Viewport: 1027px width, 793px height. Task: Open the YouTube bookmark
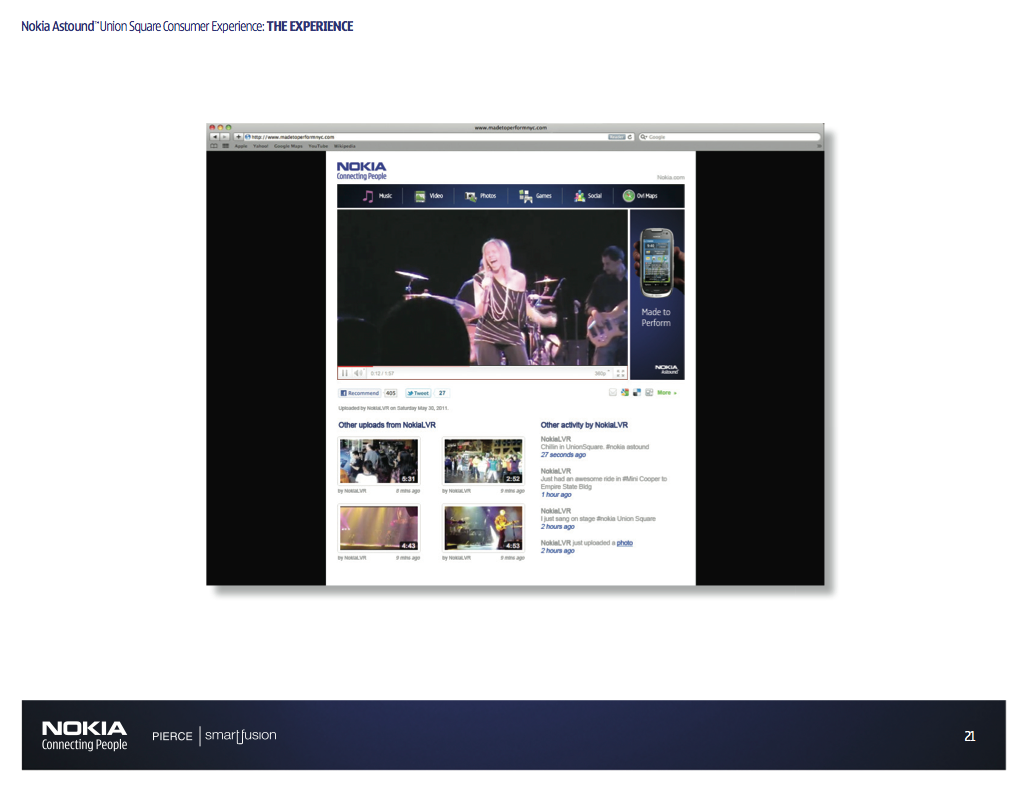(x=318, y=146)
